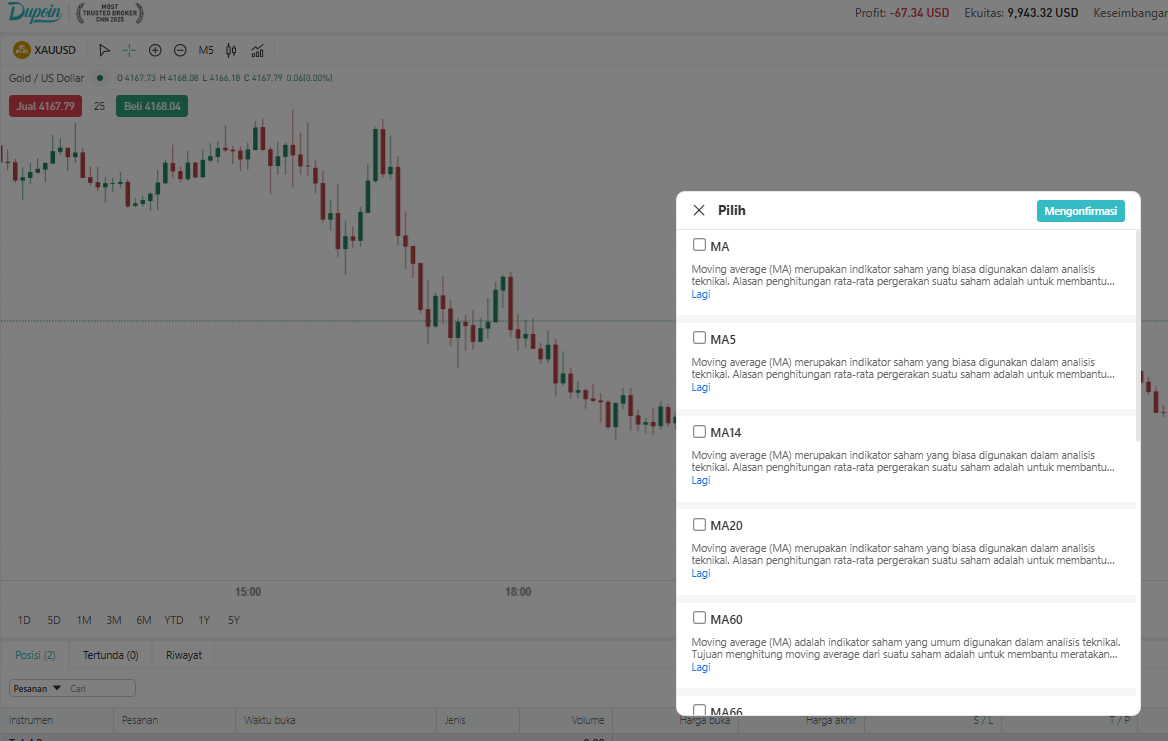
Task: Enable the MA5 checkbox
Action: (699, 338)
